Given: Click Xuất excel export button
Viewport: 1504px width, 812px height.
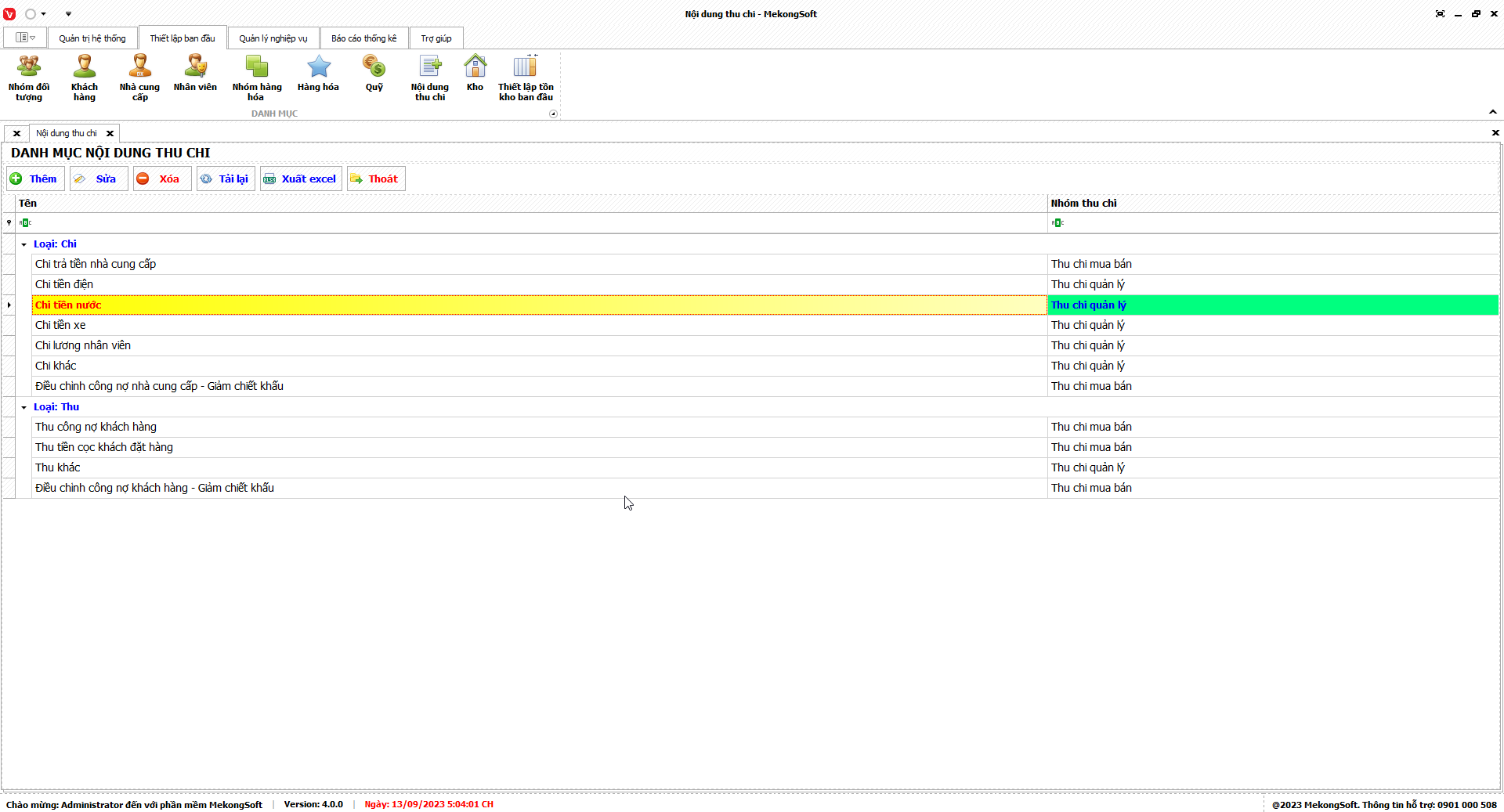Looking at the screenshot, I should point(301,179).
